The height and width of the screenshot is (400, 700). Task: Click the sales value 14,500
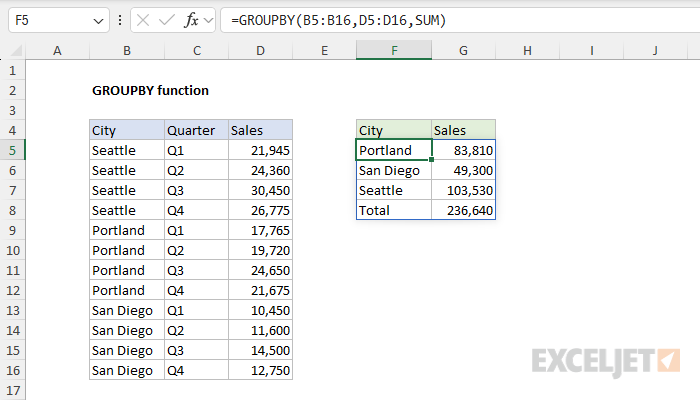[x=260, y=350]
